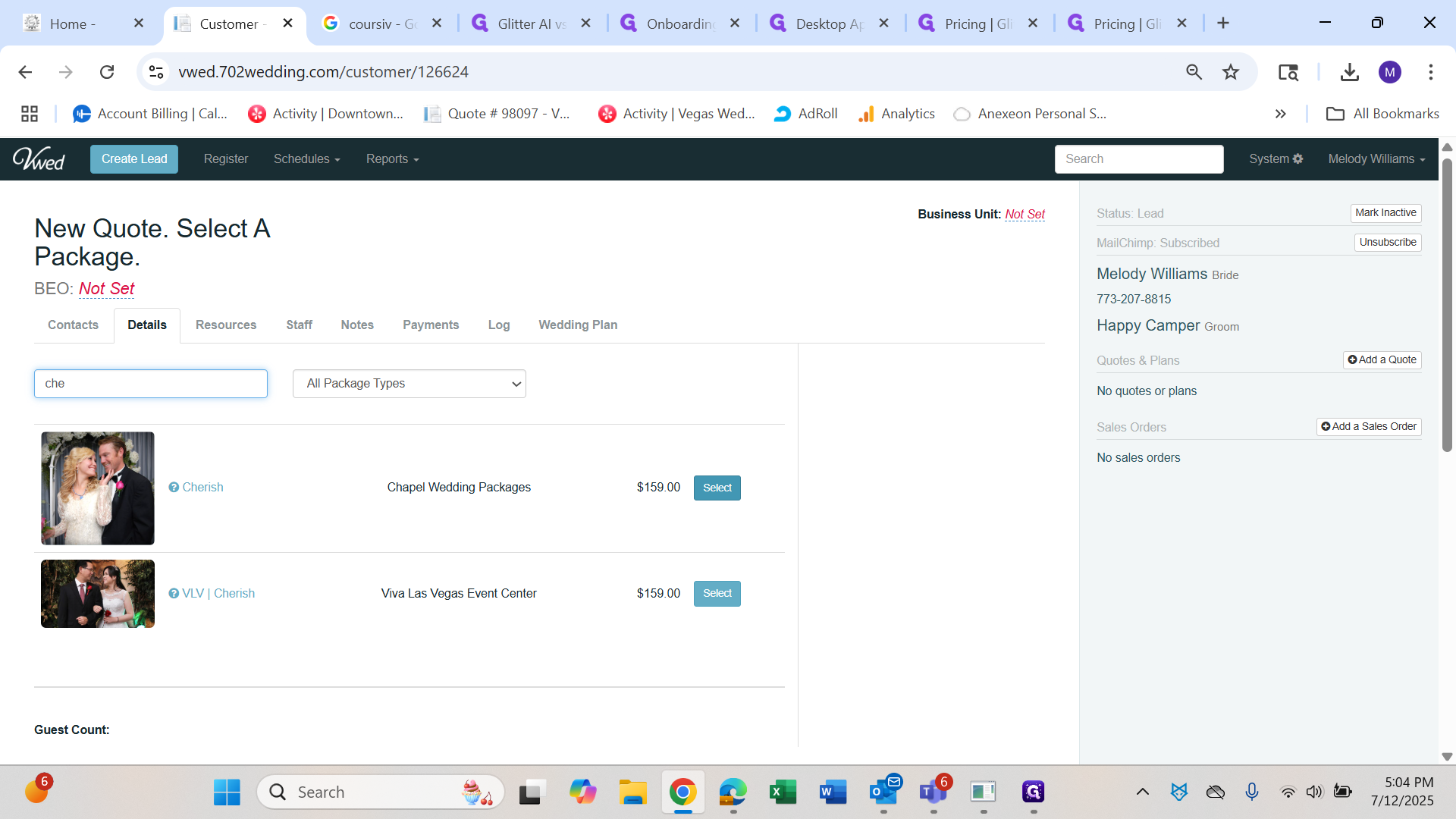This screenshot has width=1456, height=819.
Task: Open Melody Williams user menu
Action: [x=1376, y=158]
